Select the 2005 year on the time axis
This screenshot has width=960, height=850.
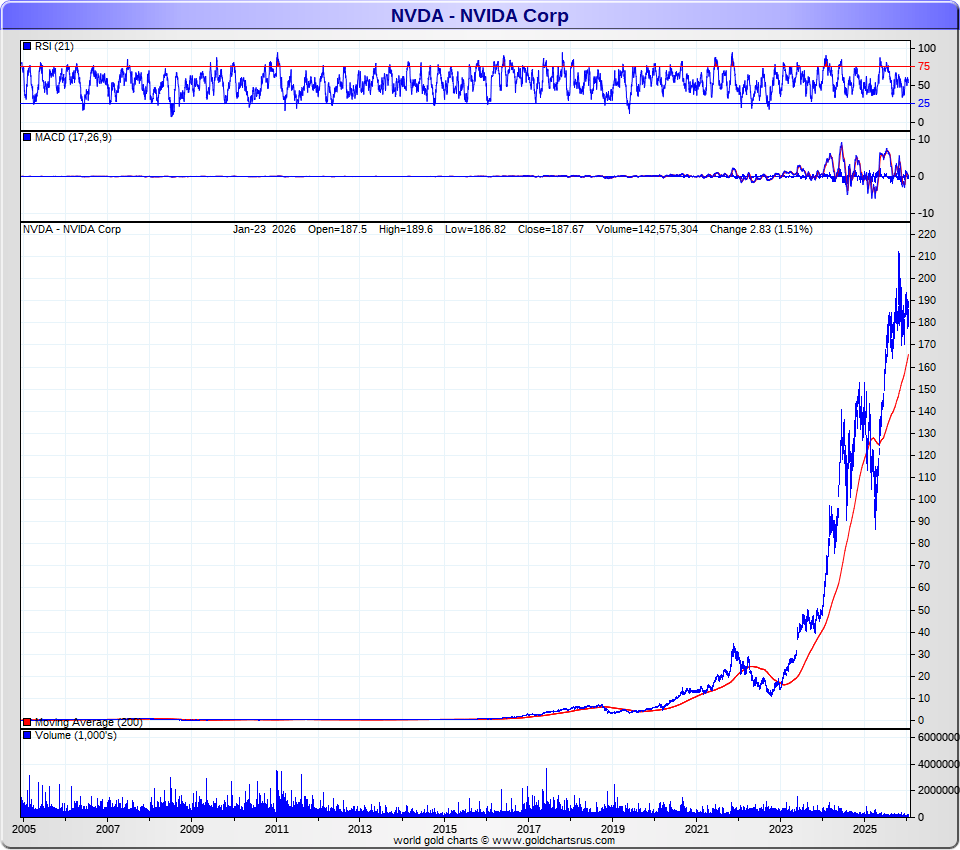(24, 829)
